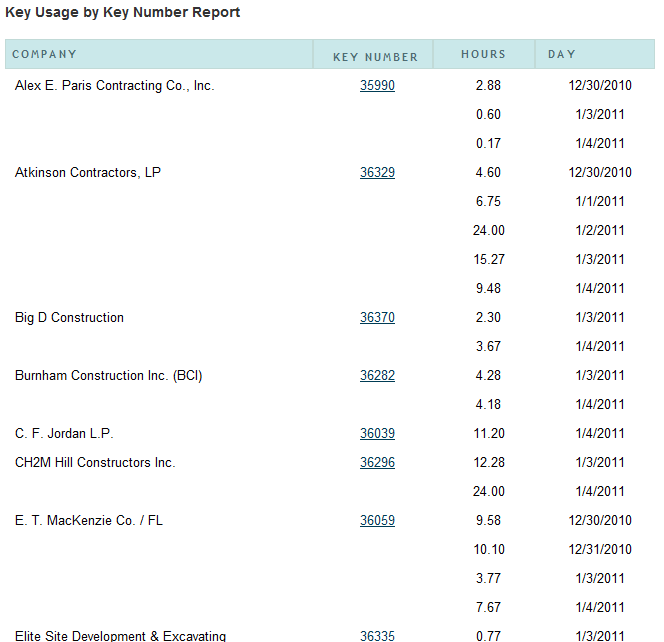View details for key number 36059
Viewport: 664px width, 642px height.
pos(377,521)
